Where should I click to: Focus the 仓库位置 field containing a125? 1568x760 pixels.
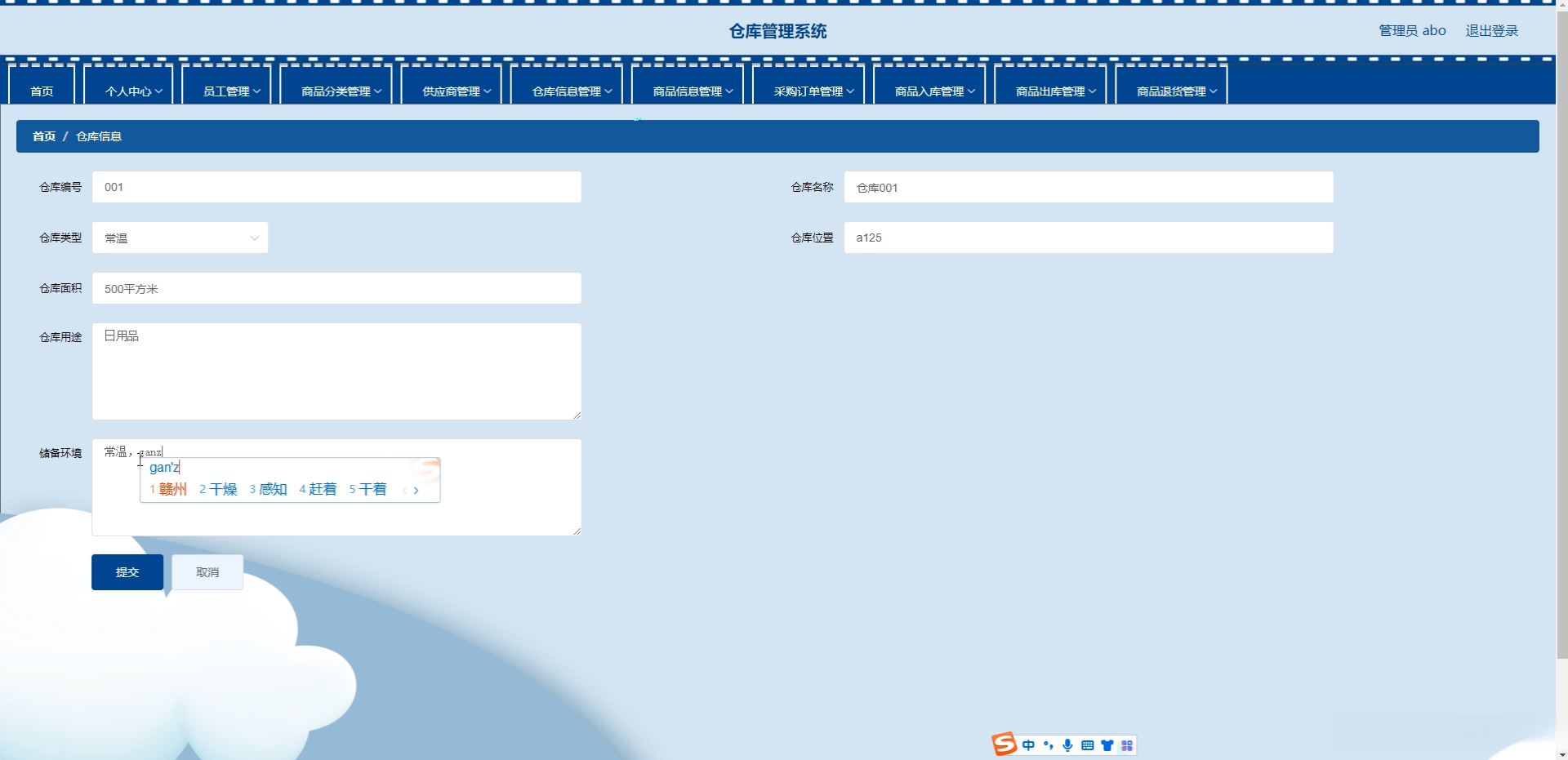pyautogui.click(x=1089, y=238)
